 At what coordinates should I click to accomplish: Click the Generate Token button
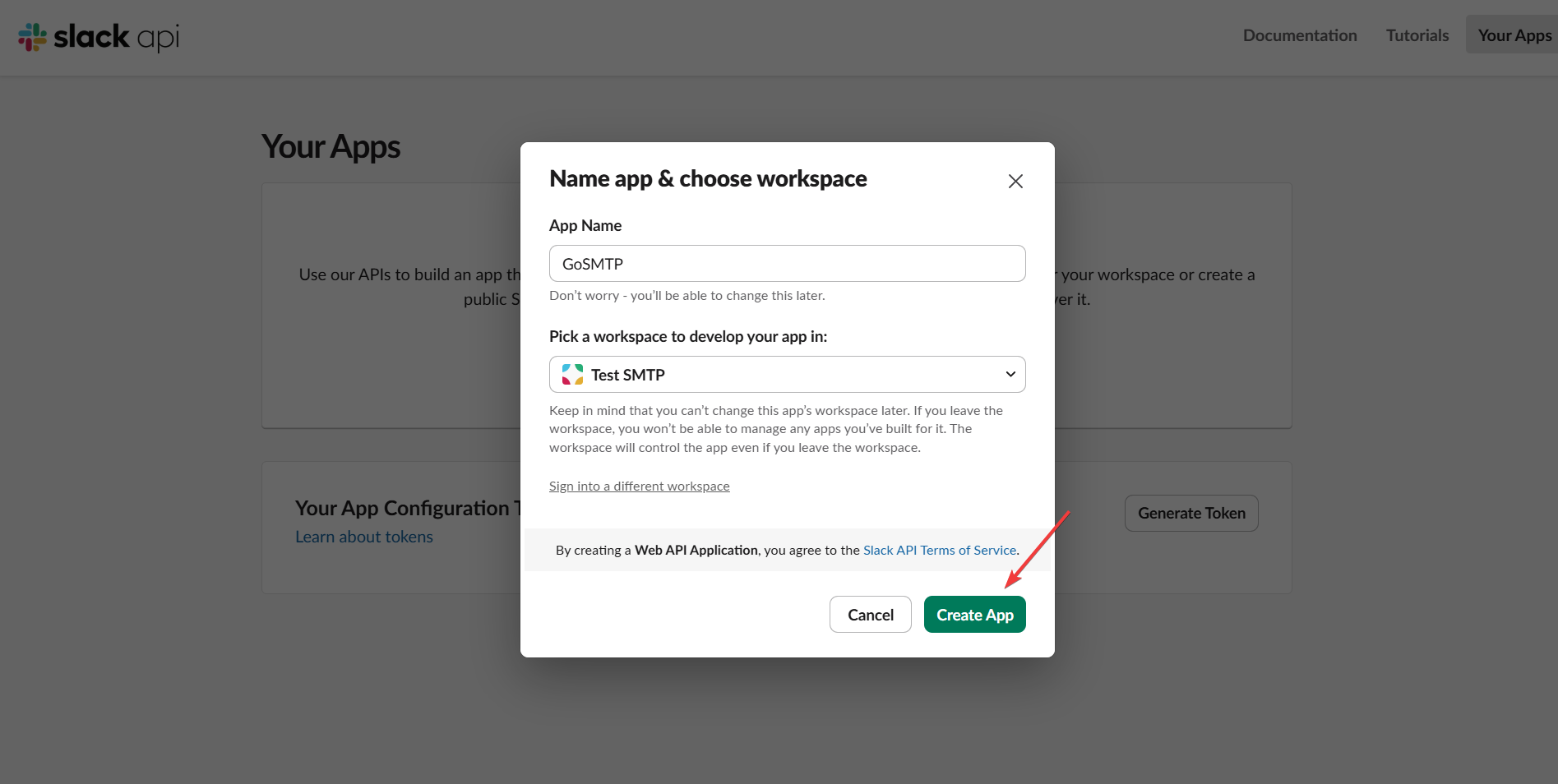click(1190, 513)
